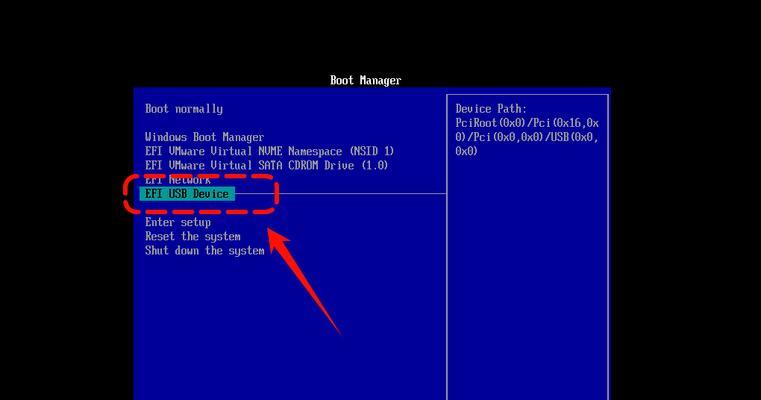Click the Device Path label
761x400 pixels.
click(x=491, y=109)
